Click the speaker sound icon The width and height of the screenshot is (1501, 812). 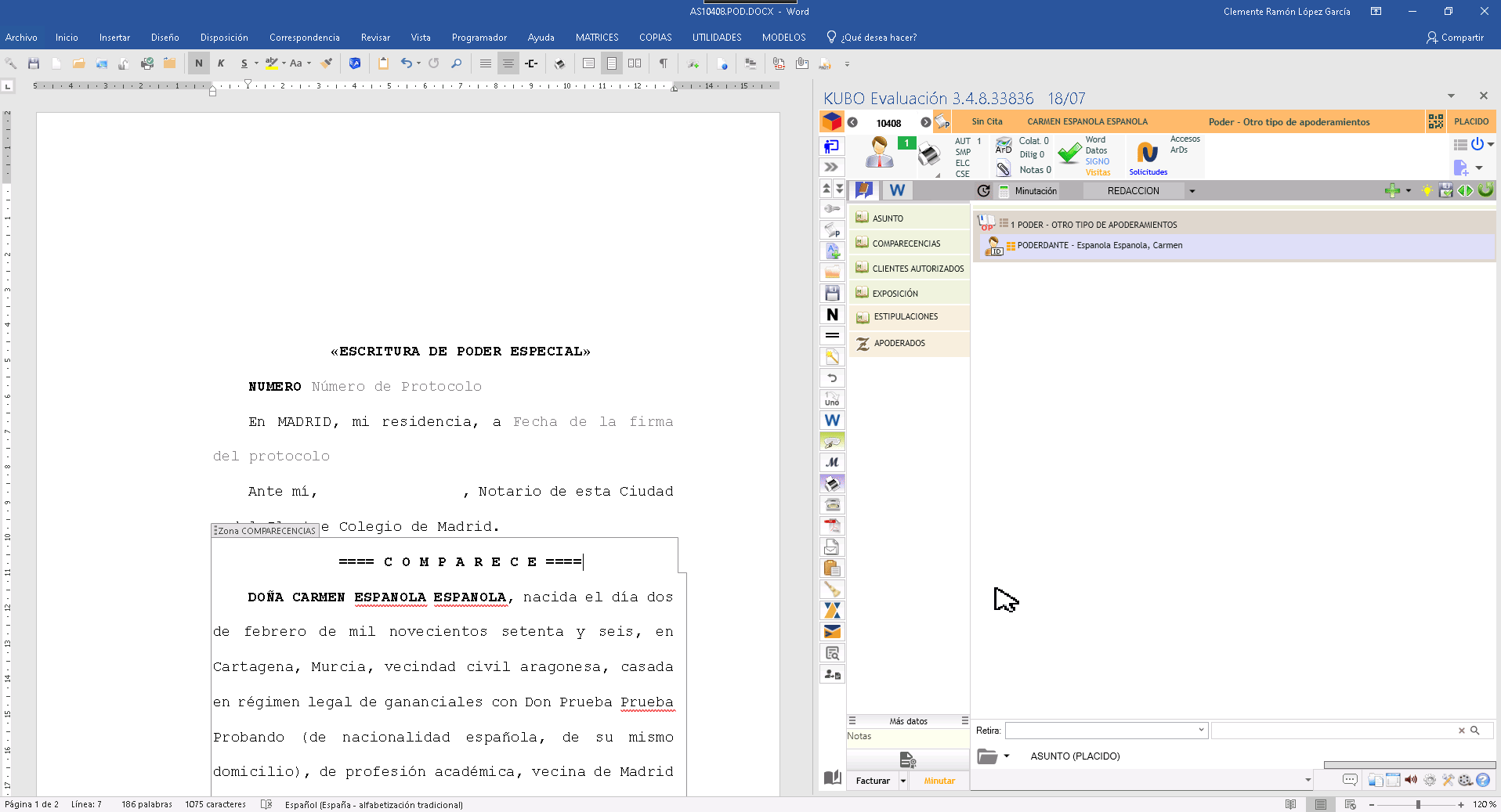[x=1411, y=780]
